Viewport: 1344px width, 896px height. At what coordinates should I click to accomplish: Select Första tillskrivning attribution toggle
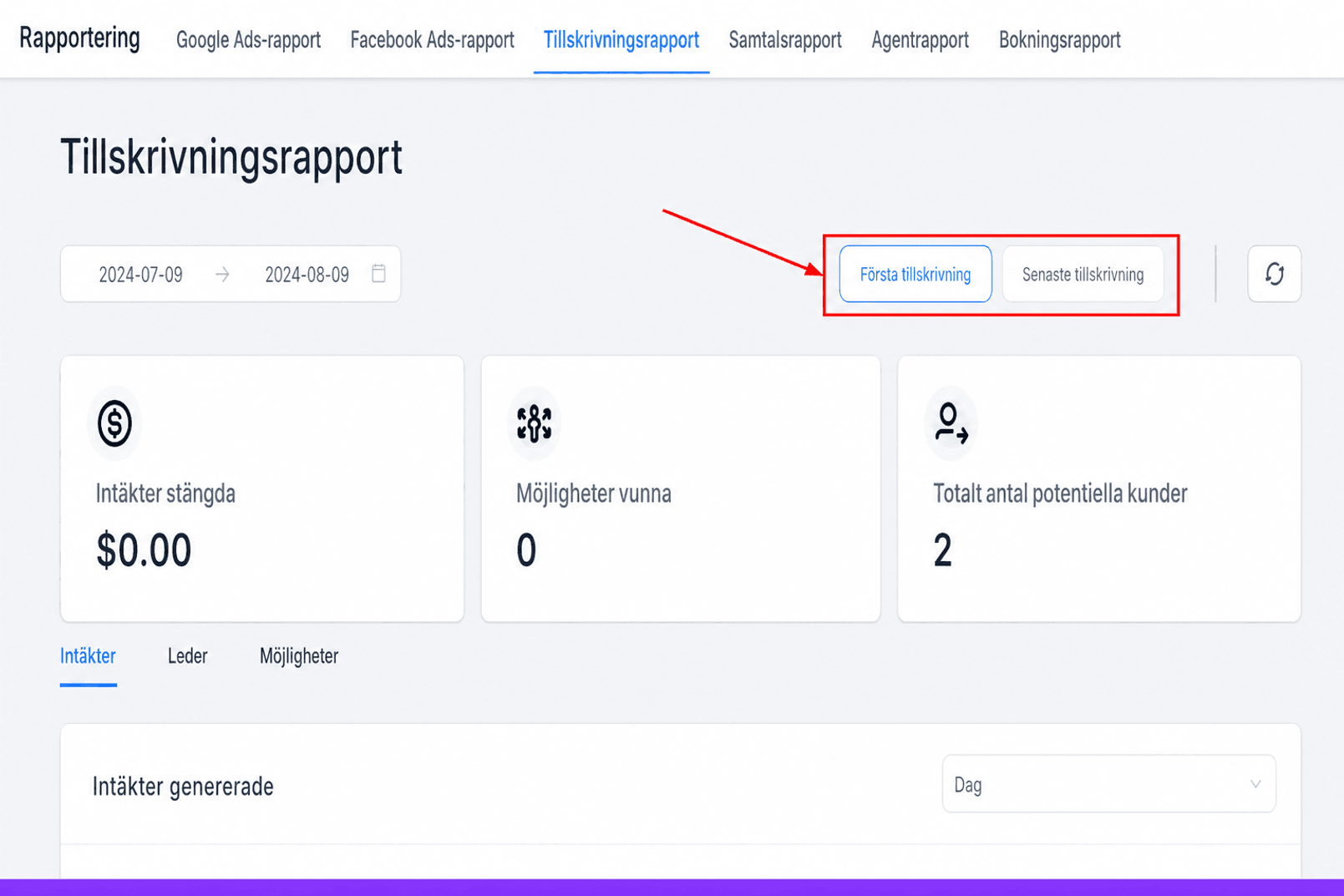coord(915,274)
